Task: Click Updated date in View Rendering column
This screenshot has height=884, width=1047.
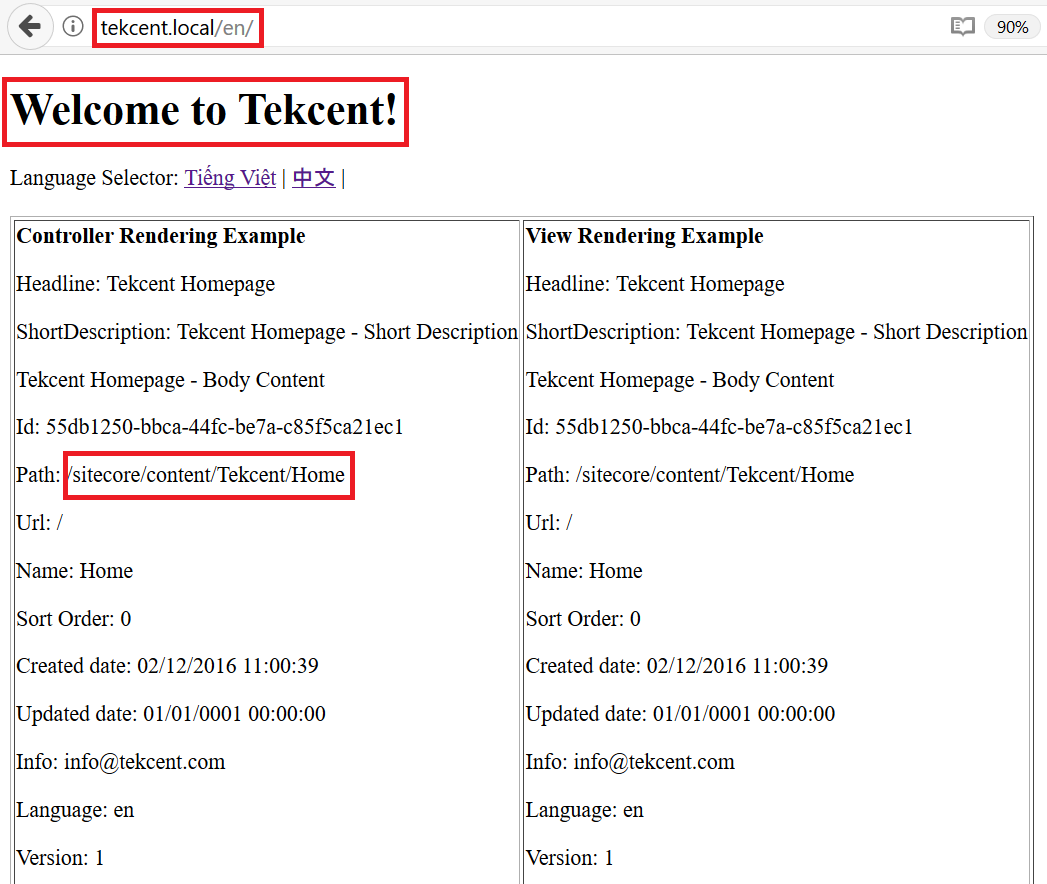Action: pos(680,714)
